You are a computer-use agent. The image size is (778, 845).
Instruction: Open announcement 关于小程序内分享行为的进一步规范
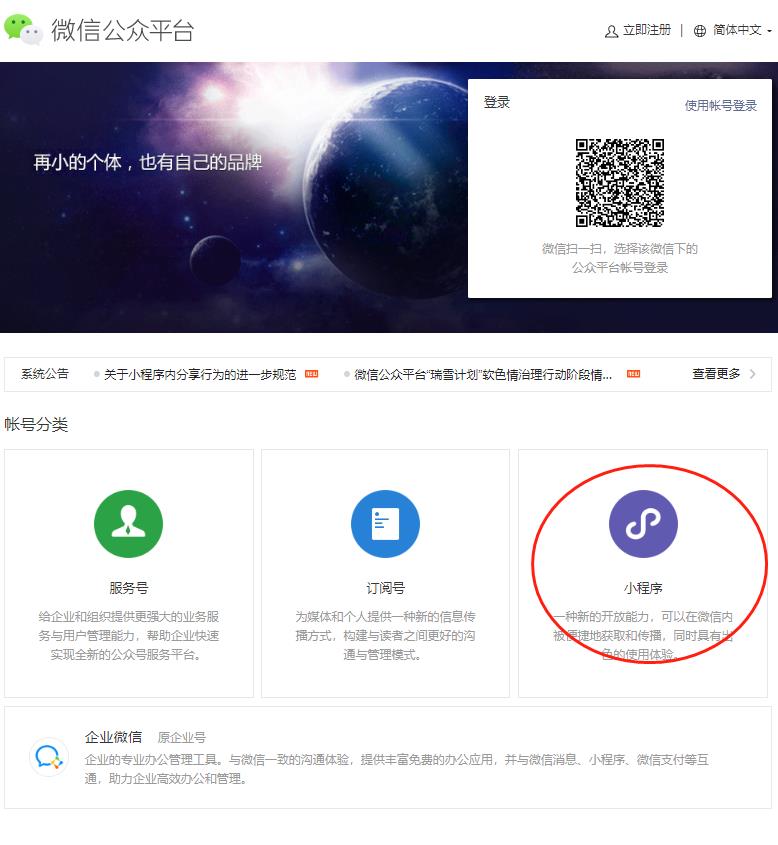[200, 375]
